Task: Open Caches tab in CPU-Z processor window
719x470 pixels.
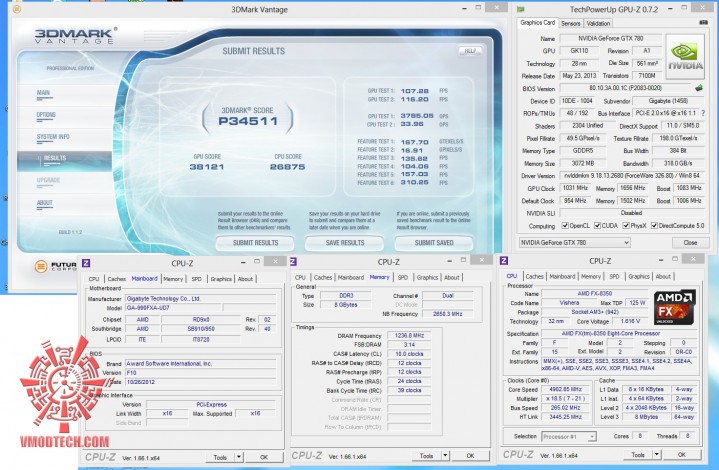Action: [534, 276]
